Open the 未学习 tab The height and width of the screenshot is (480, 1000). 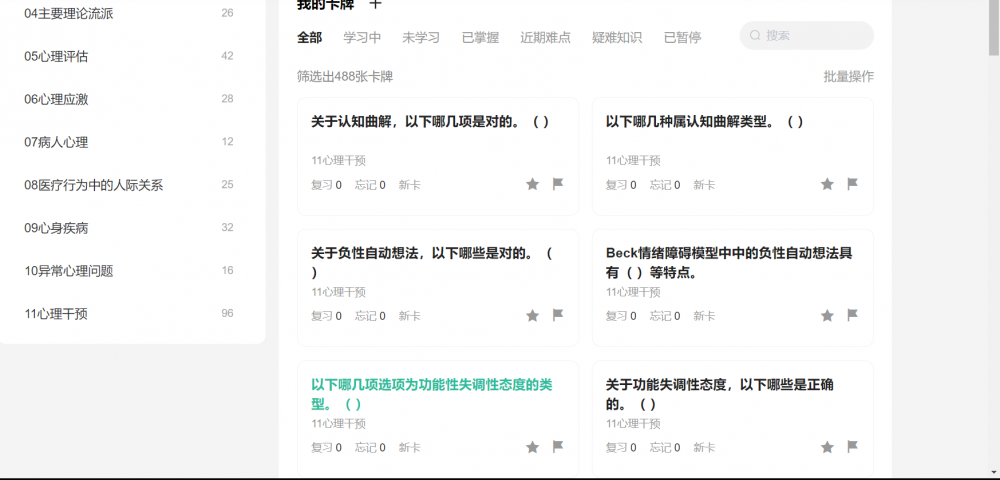pos(421,38)
